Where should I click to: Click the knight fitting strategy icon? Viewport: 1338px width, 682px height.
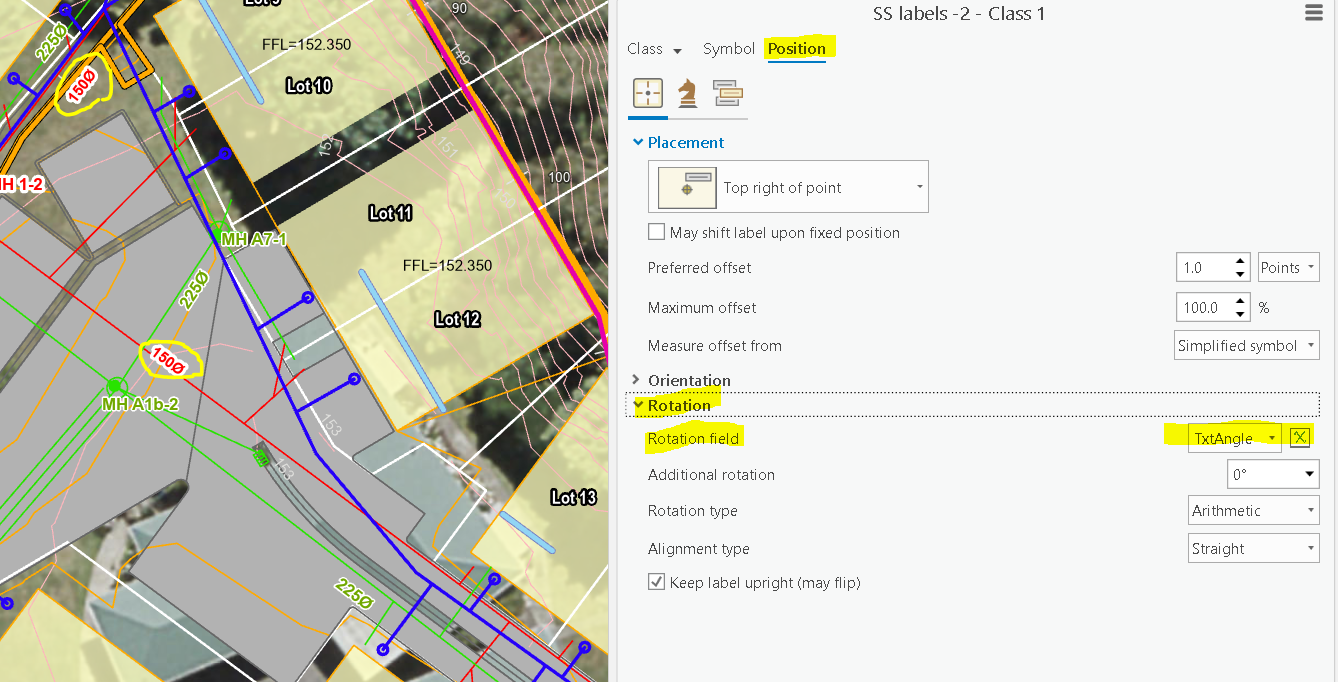(x=687, y=92)
